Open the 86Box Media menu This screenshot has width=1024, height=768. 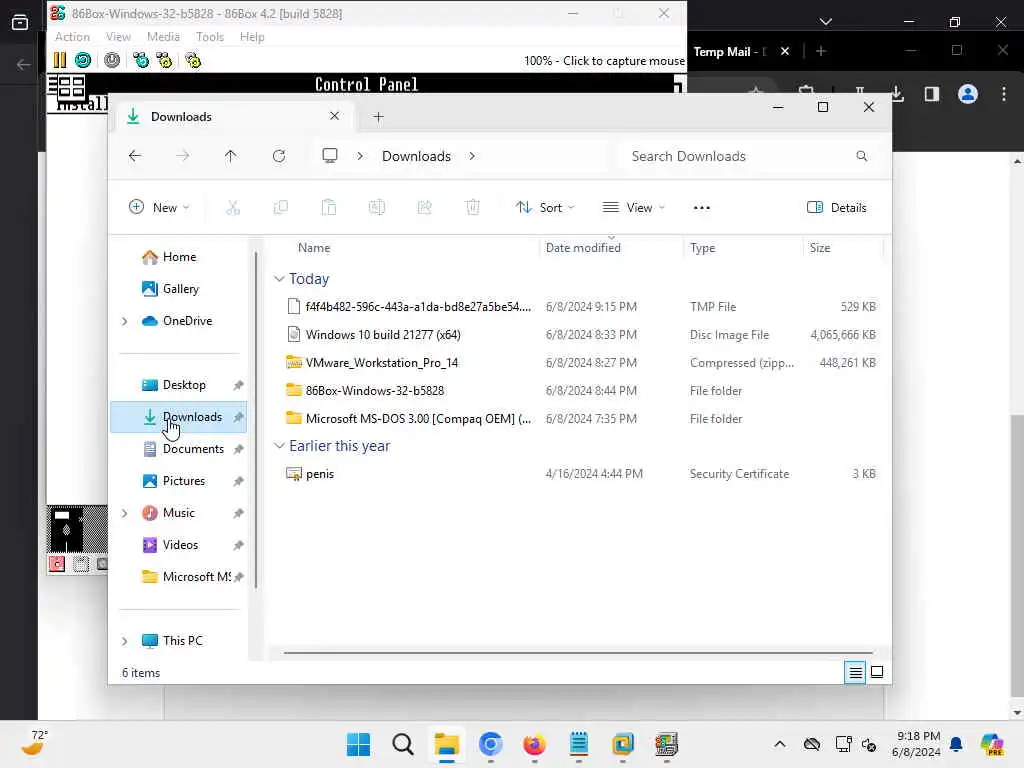point(163,37)
